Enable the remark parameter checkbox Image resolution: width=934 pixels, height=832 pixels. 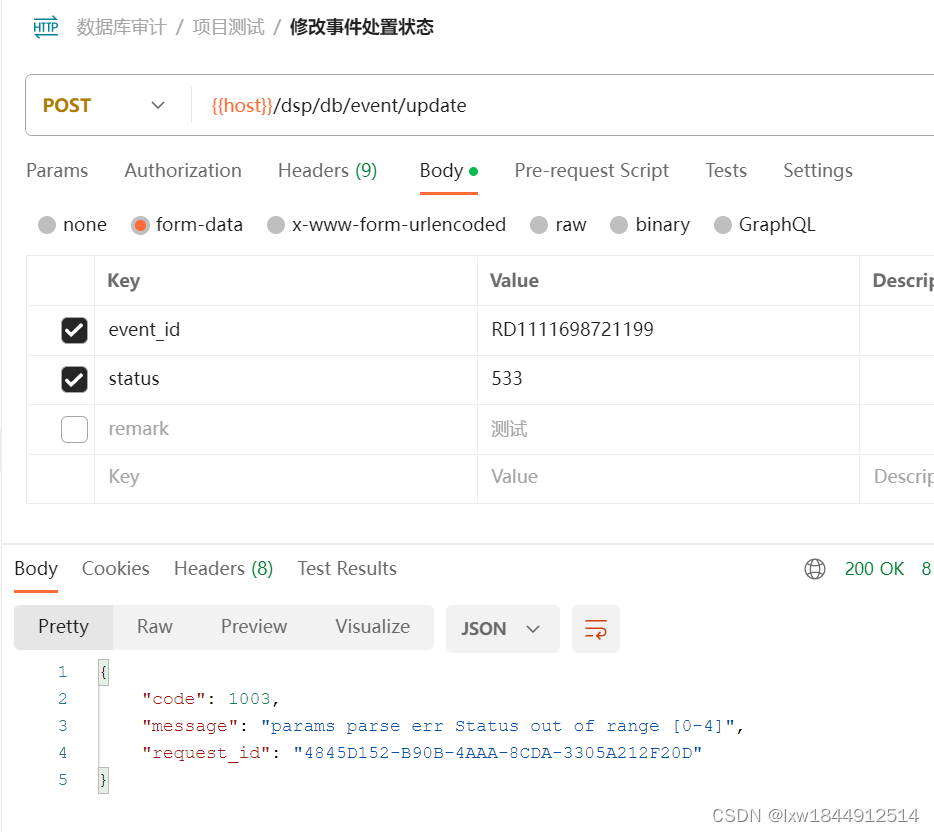(74, 429)
